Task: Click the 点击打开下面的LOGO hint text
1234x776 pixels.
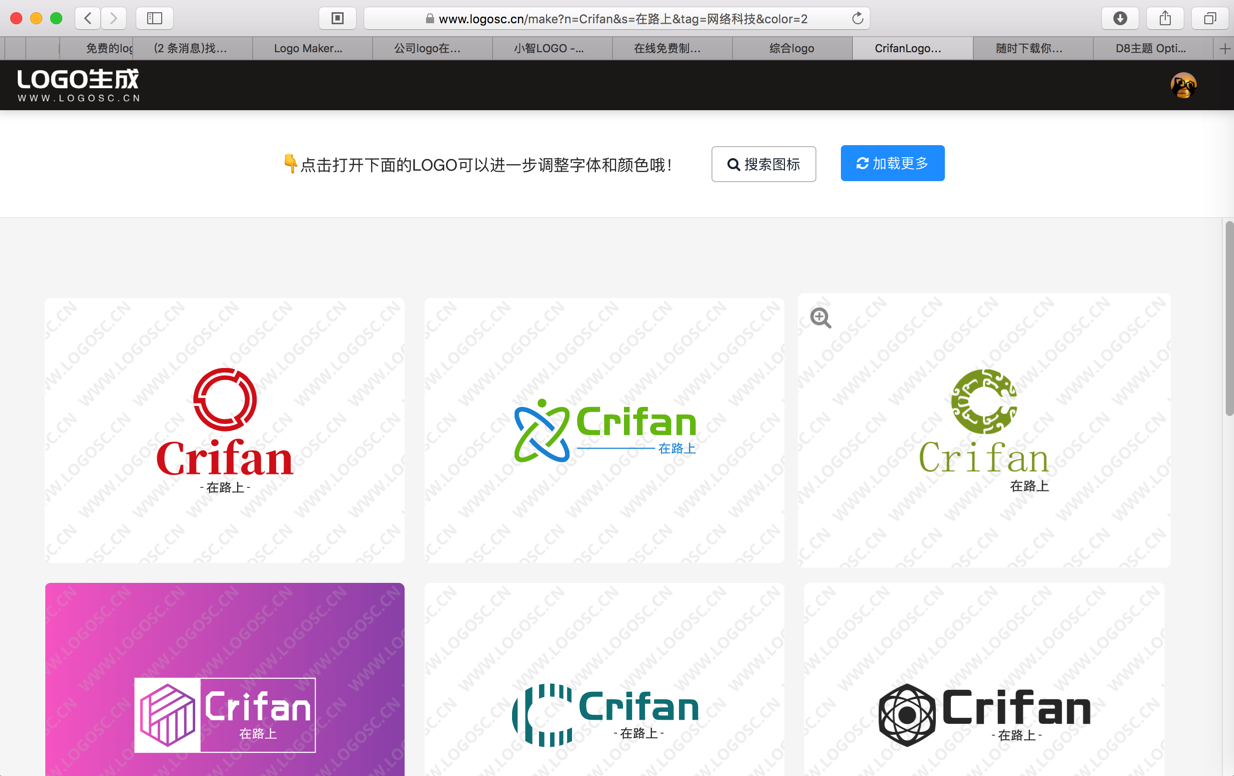Action: click(x=486, y=165)
